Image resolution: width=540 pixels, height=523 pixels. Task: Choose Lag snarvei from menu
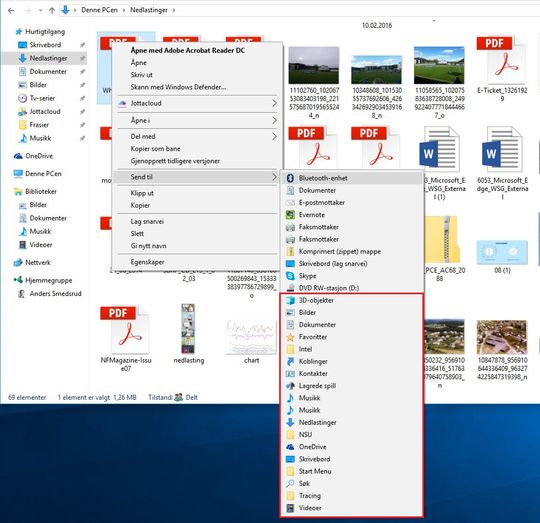[147, 221]
